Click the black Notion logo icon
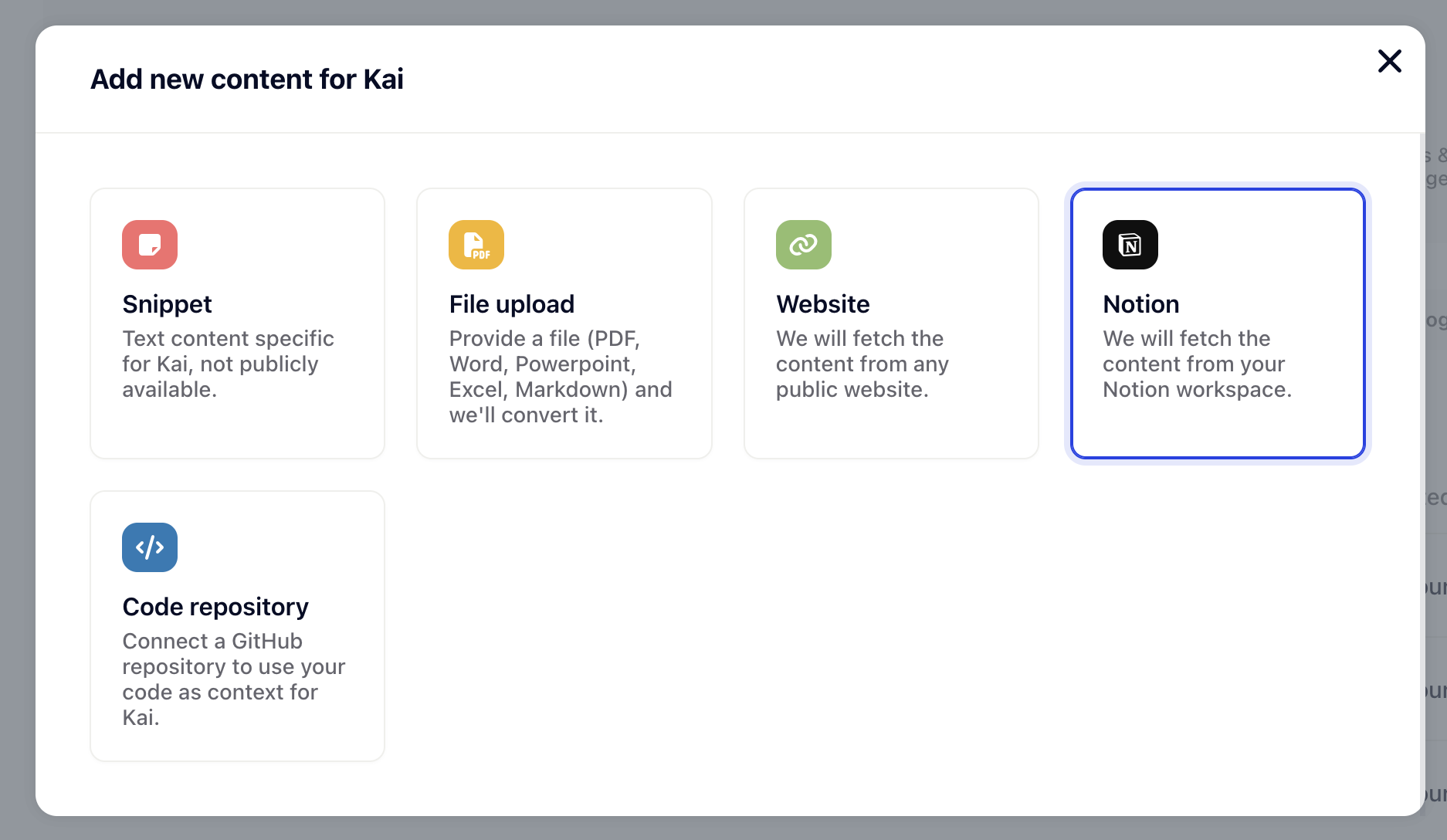The width and height of the screenshot is (1447, 840). pos(1130,245)
